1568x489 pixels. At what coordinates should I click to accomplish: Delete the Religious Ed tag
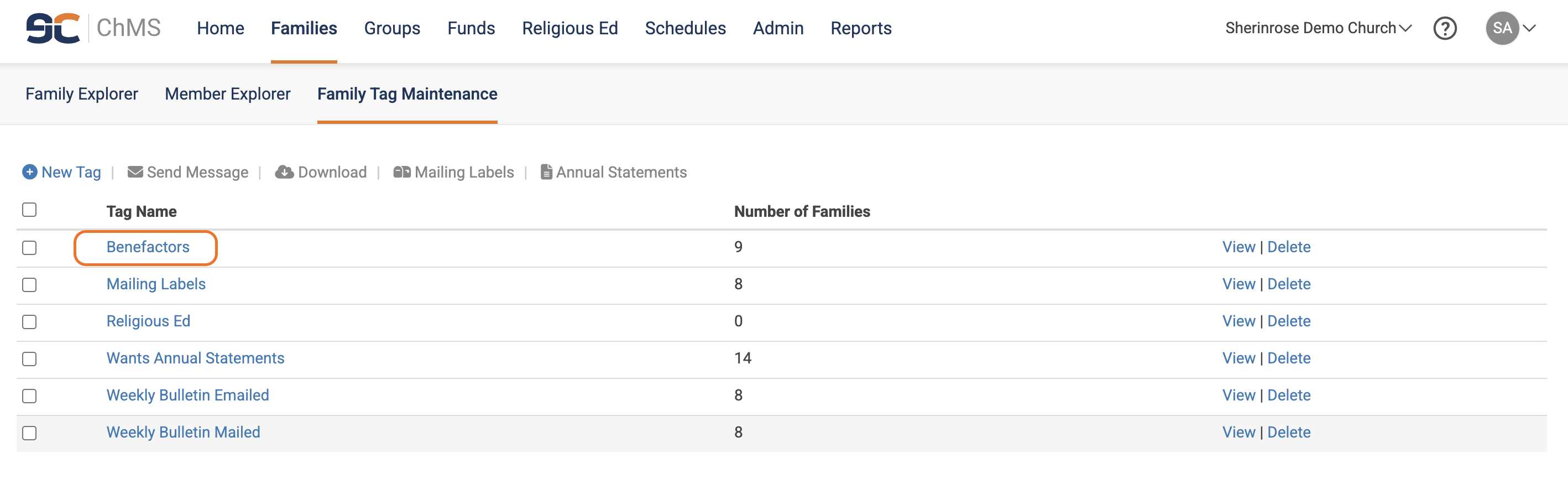coord(1289,321)
